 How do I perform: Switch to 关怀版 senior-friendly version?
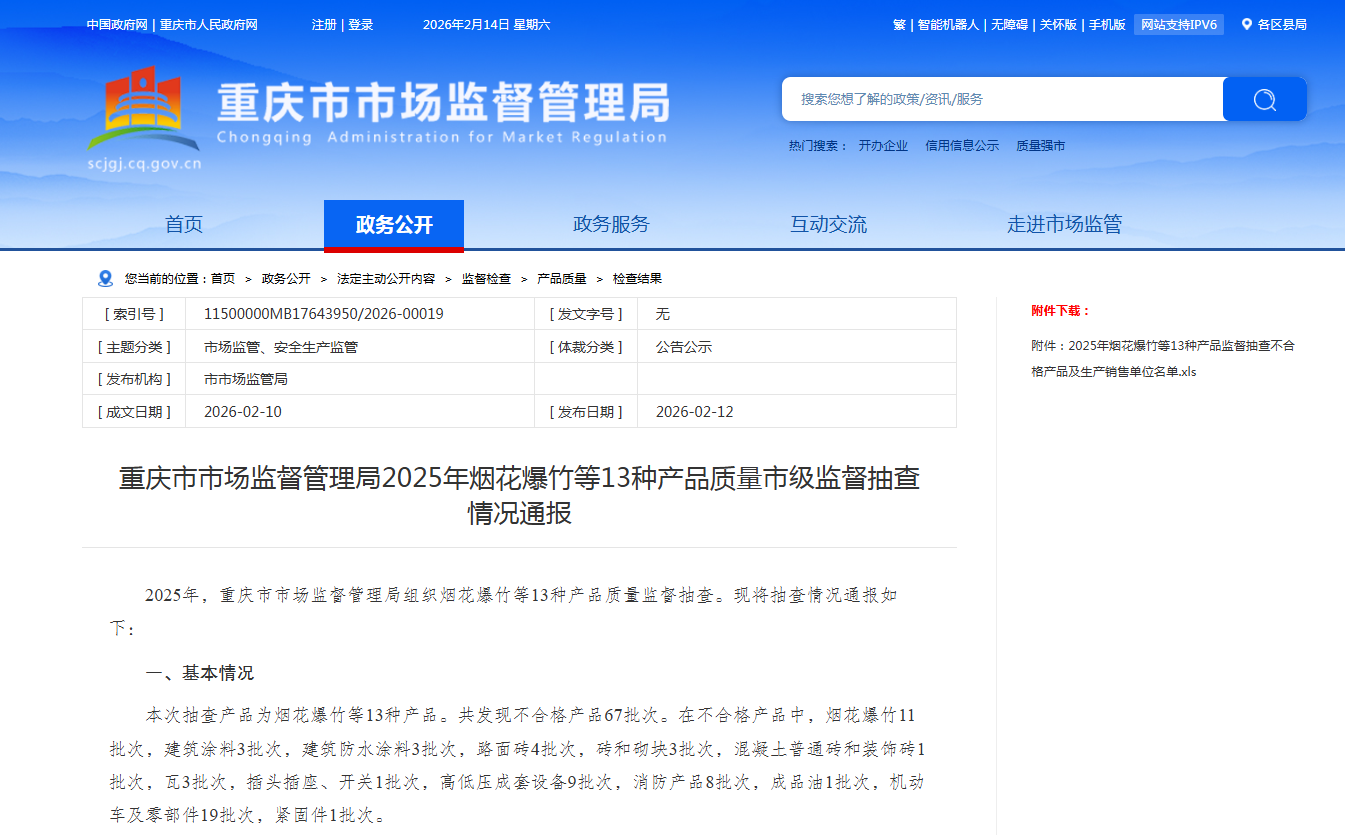pos(1058,25)
